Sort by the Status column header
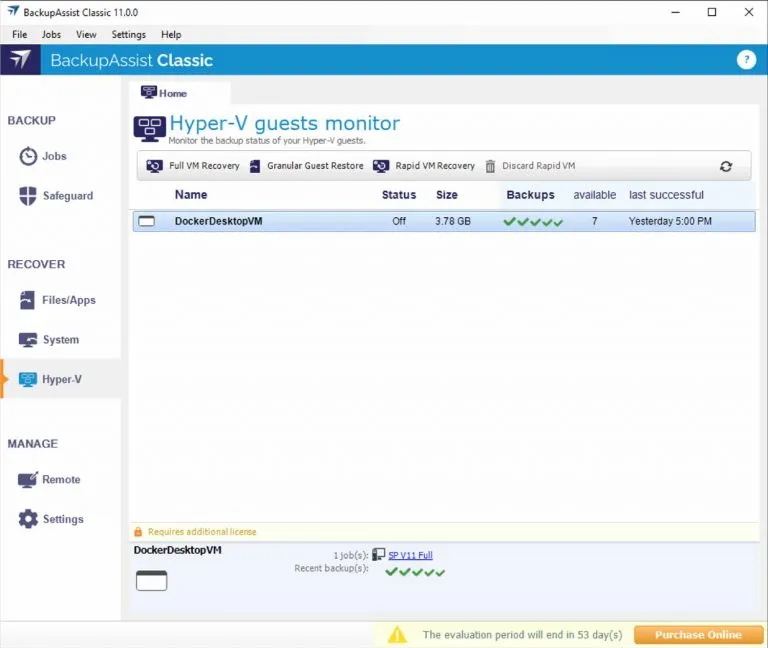The height and width of the screenshot is (648, 768). (x=399, y=195)
